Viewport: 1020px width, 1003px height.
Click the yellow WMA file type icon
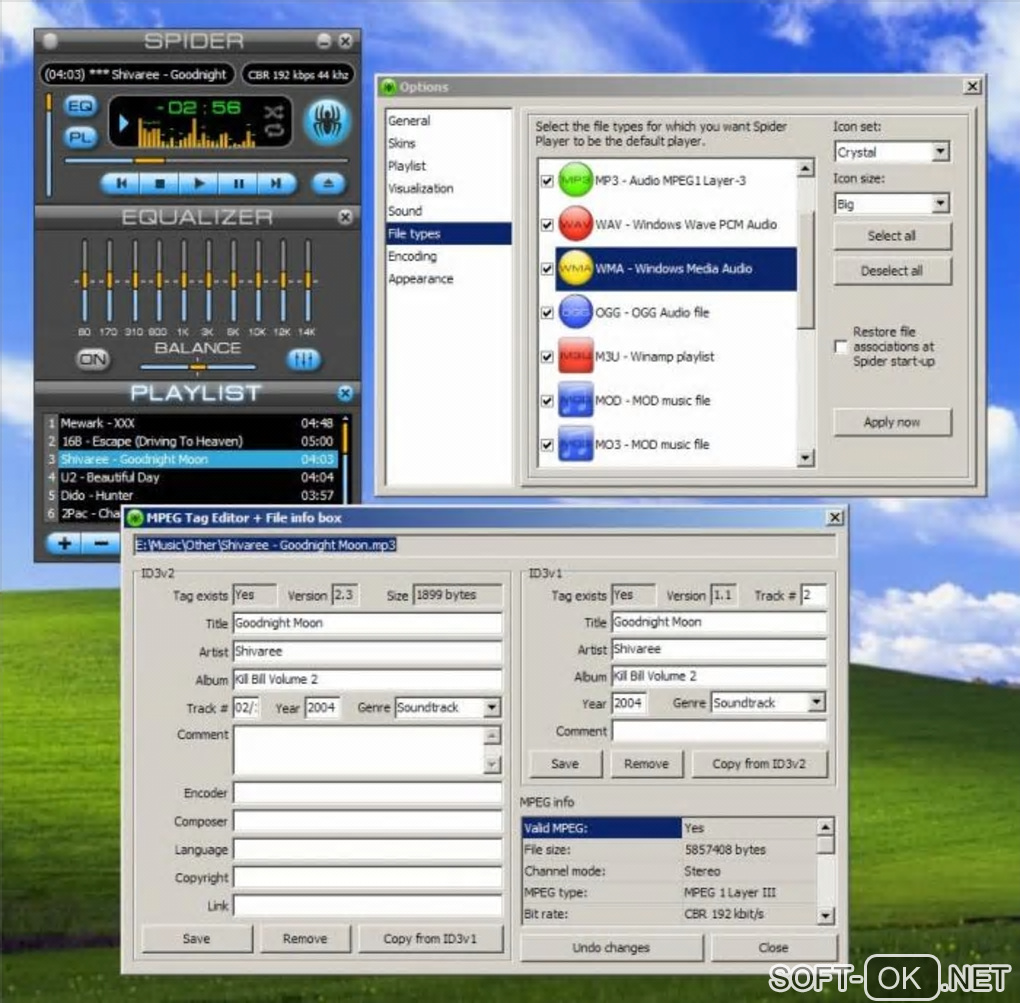click(576, 269)
